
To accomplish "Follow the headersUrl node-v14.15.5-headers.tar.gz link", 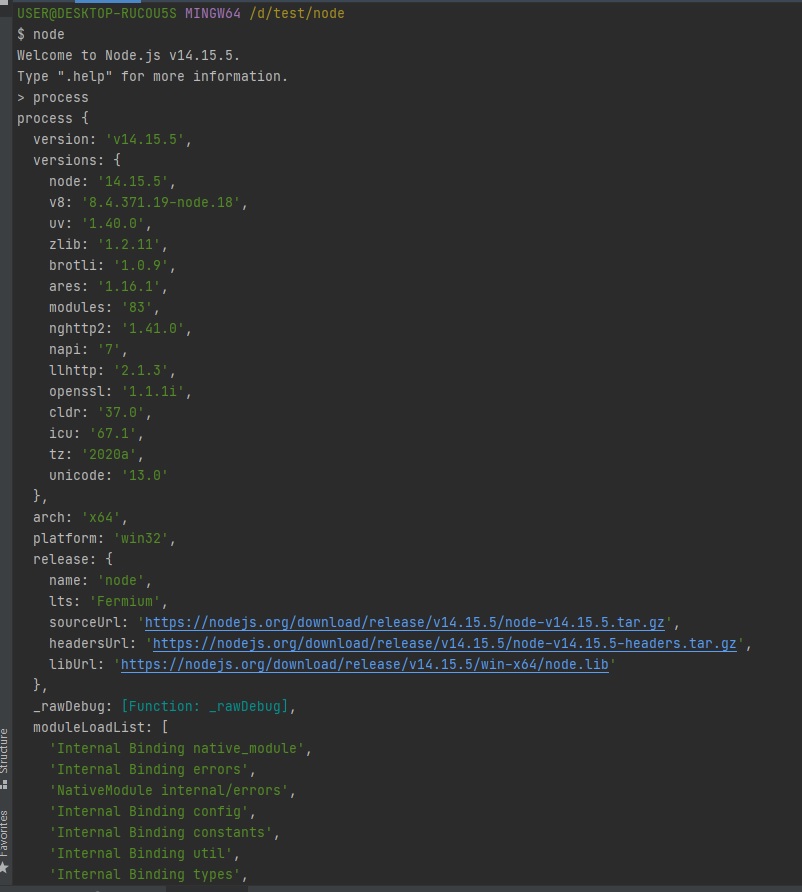I will tap(445, 643).
